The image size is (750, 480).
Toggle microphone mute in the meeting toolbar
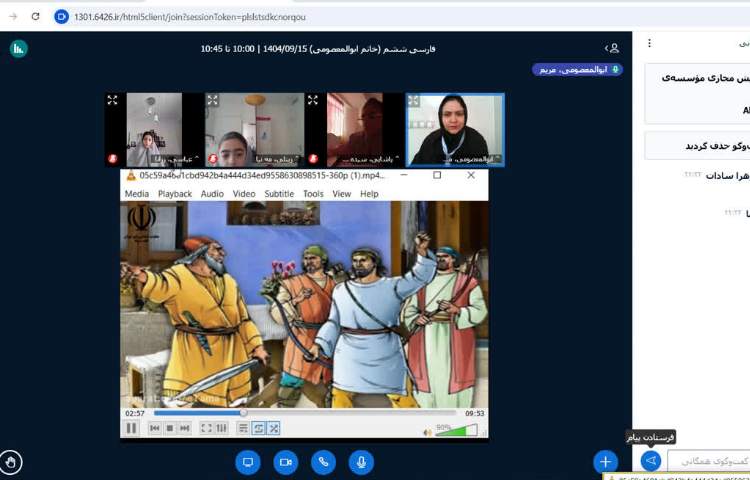[361, 461]
